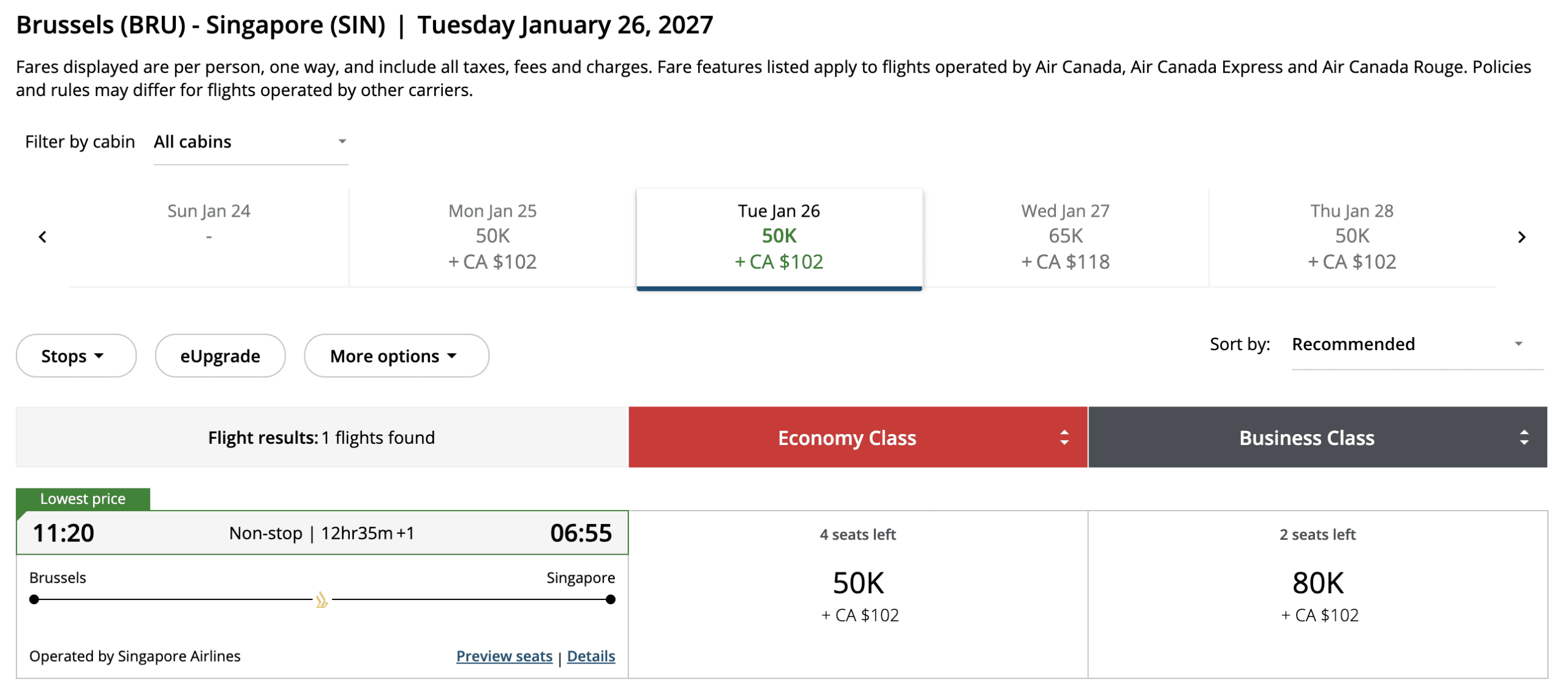The image size is (1568, 693).
Task: Click the Singapore Airlines logo on route line
Action: coord(321,600)
